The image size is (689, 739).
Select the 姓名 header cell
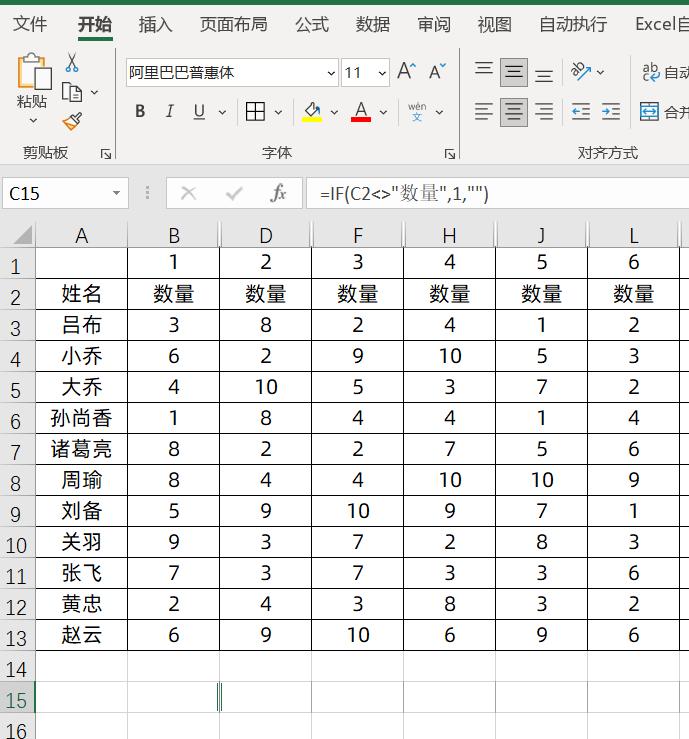click(x=82, y=294)
